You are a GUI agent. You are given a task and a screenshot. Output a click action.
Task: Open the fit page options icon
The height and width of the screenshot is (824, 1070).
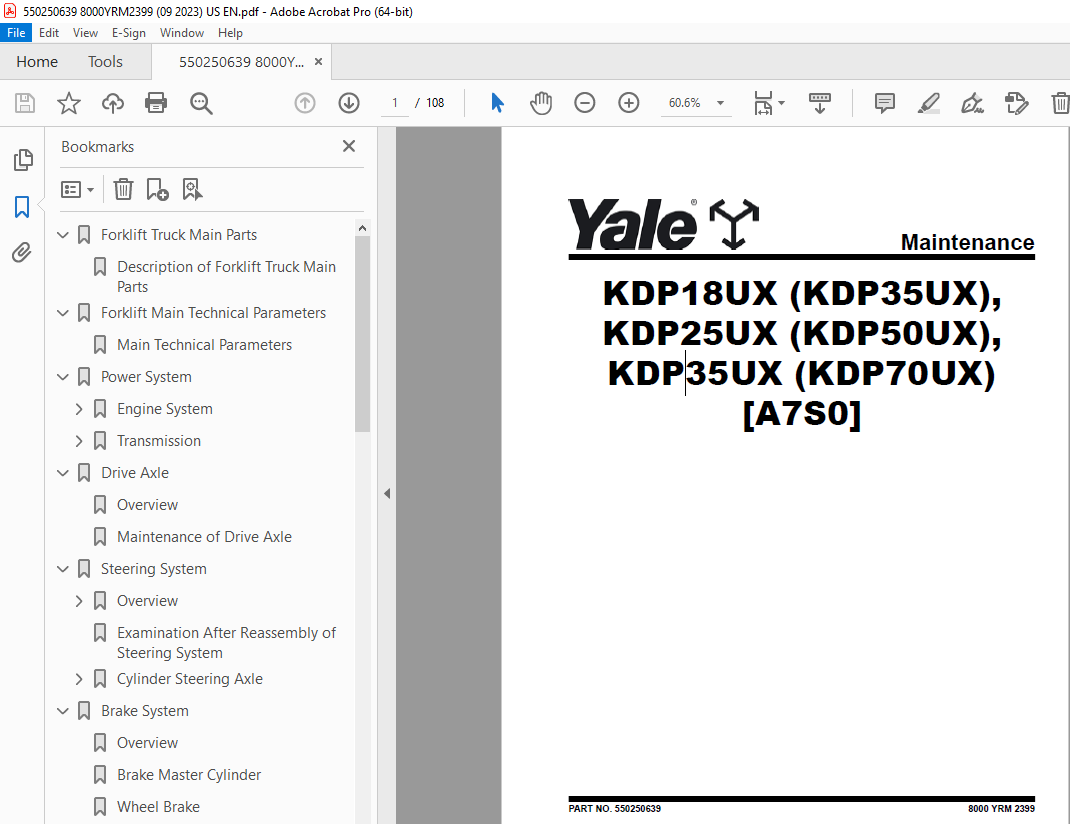(x=768, y=103)
